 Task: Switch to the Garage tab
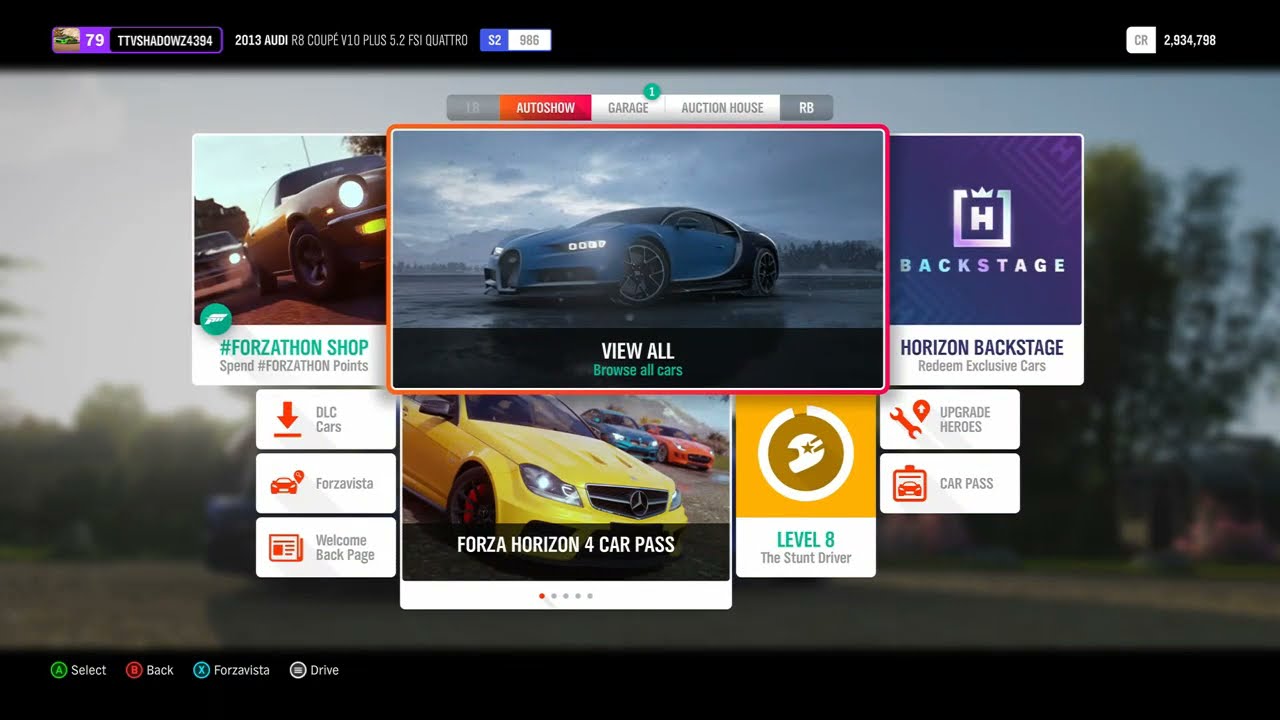(628, 108)
